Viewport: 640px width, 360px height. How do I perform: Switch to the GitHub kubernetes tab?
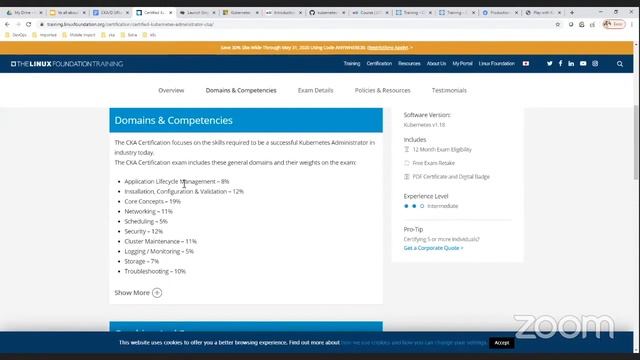[x=327, y=13]
